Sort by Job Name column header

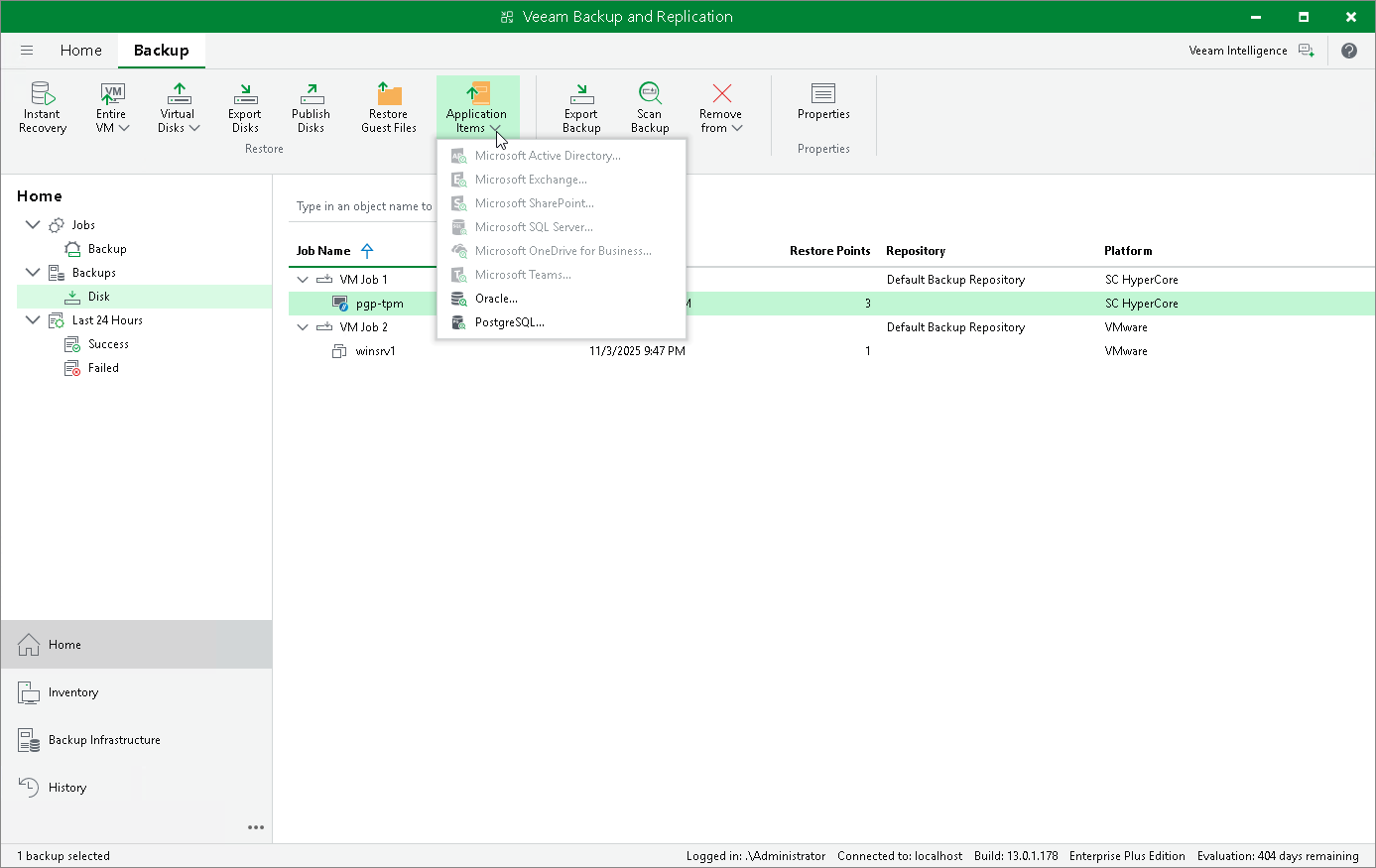pos(323,251)
